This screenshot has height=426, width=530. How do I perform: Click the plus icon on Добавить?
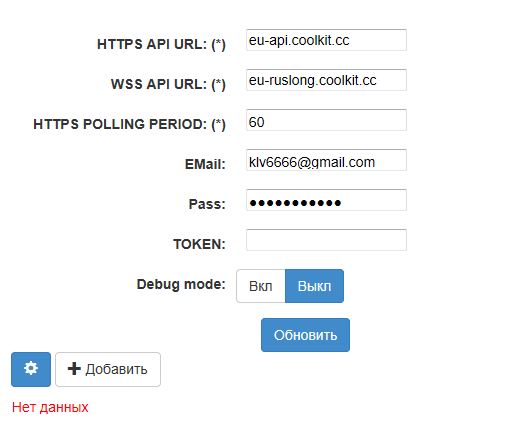(x=74, y=369)
